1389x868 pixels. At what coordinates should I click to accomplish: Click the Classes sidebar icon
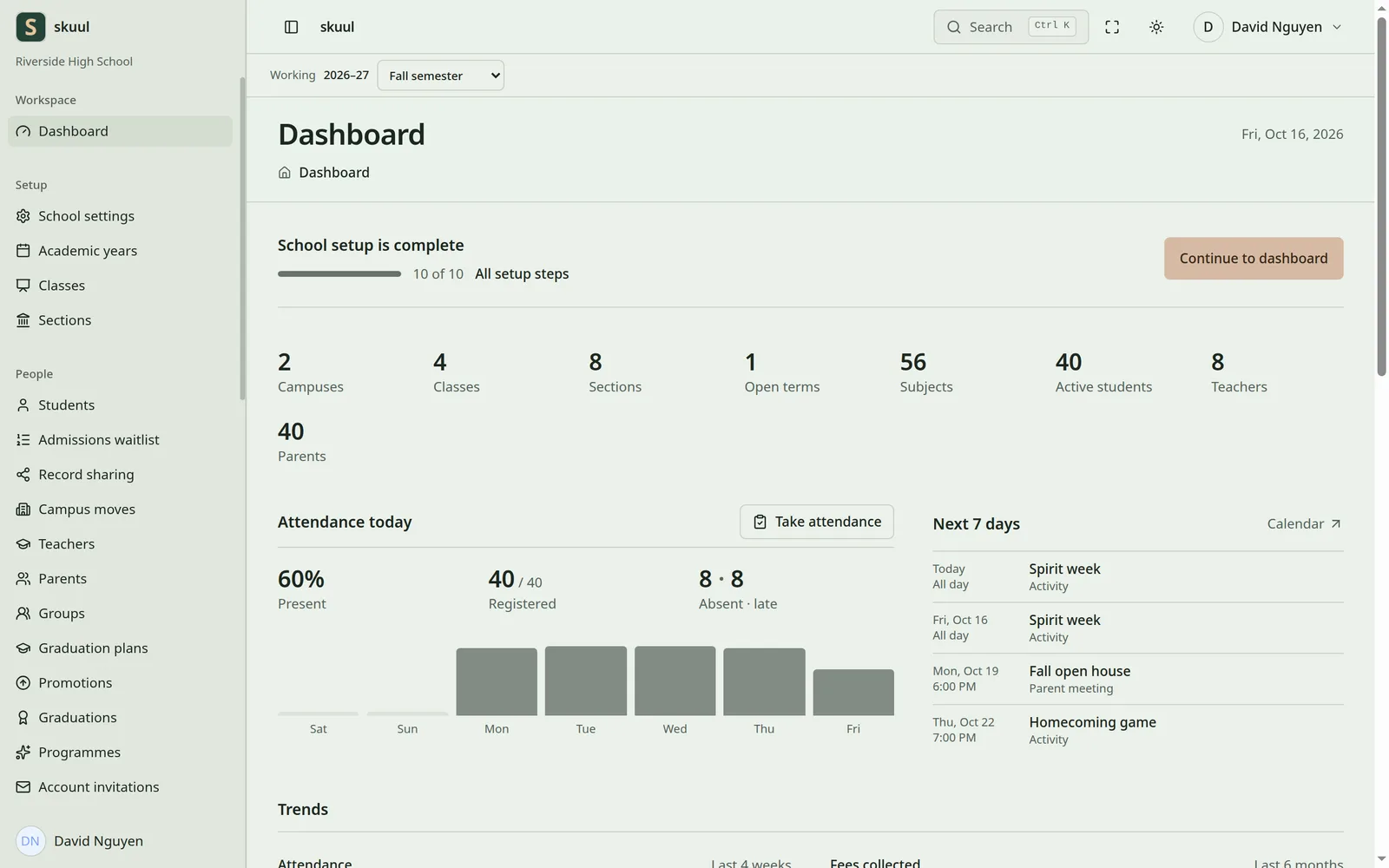[23, 286]
